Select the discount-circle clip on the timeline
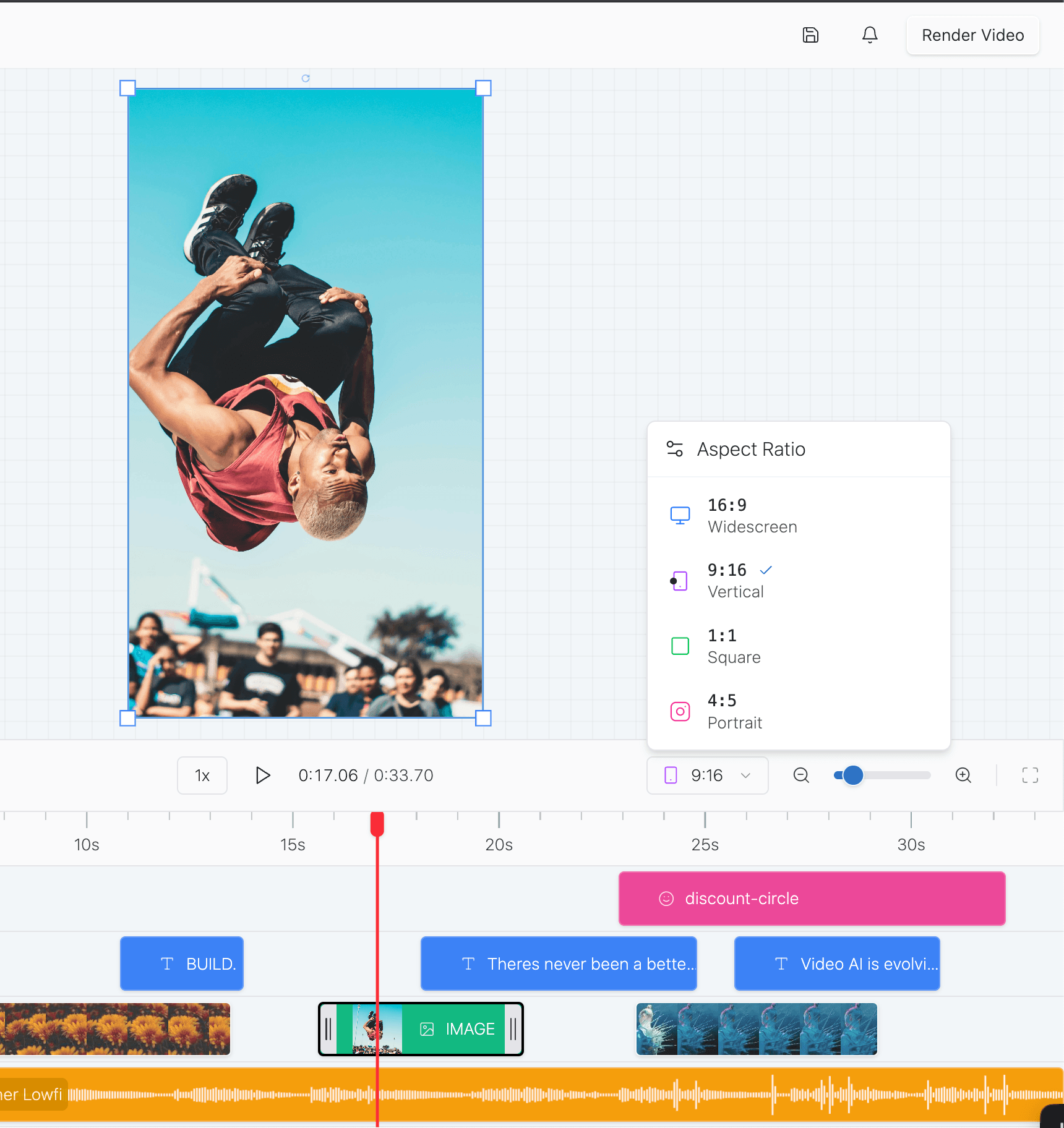Viewport: 1064px width, 1128px height. point(812,899)
